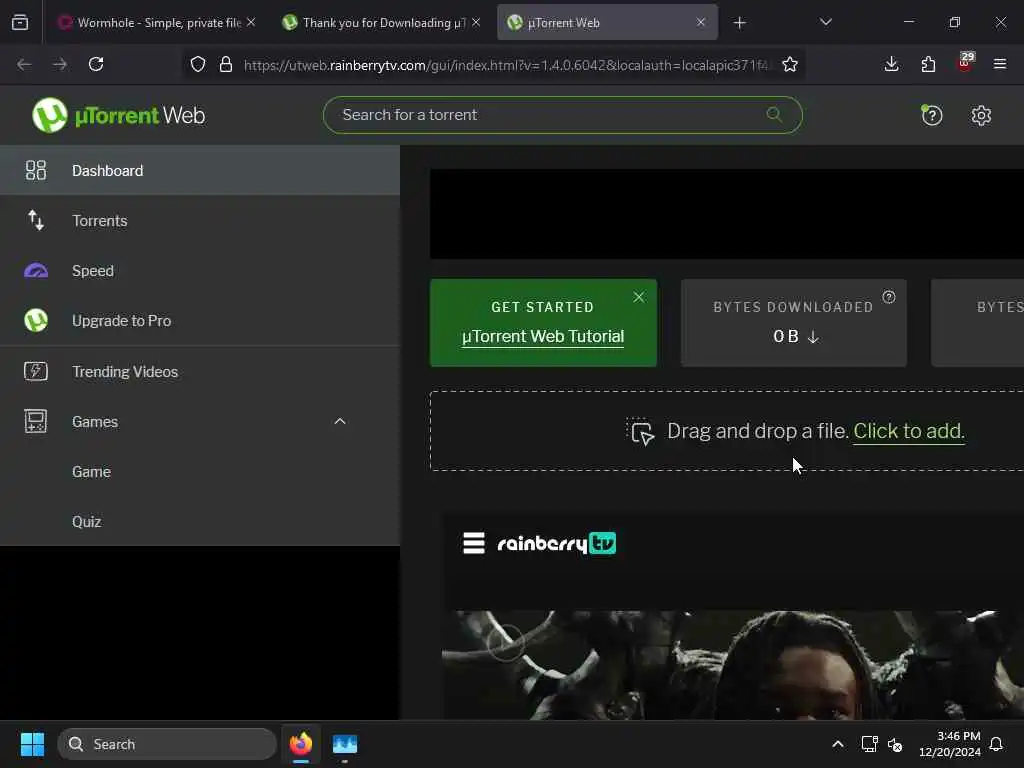
Task: Click the drag and drop file icon
Action: [641, 431]
